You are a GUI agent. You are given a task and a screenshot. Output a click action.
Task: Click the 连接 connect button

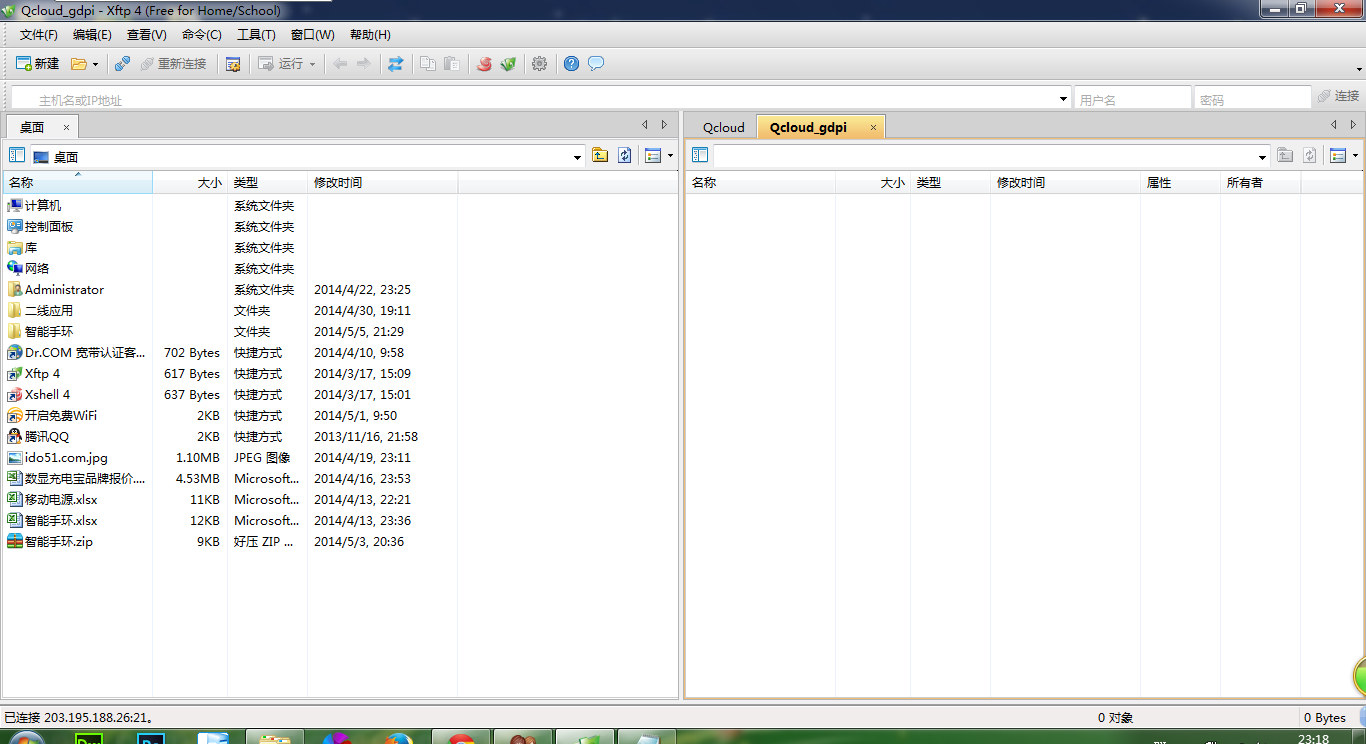(x=1339, y=96)
